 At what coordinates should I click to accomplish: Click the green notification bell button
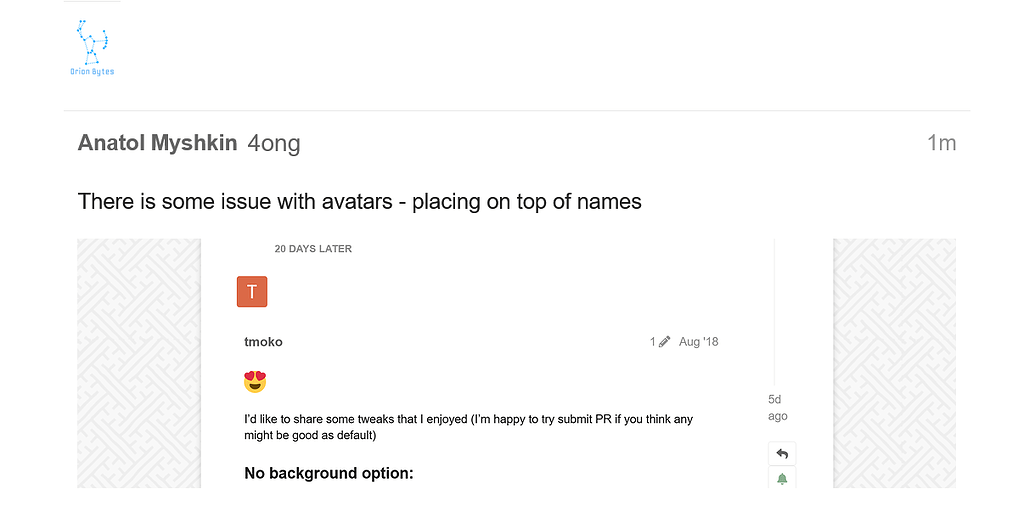[782, 479]
